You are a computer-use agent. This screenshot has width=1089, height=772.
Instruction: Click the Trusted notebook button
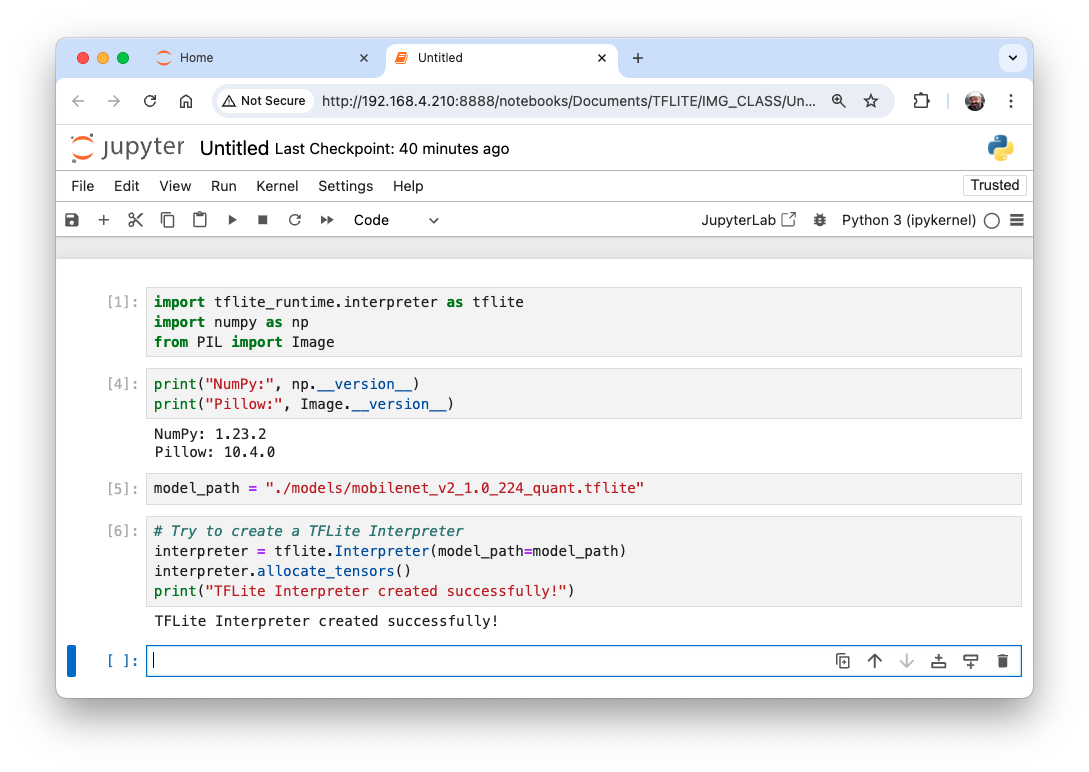pos(994,185)
